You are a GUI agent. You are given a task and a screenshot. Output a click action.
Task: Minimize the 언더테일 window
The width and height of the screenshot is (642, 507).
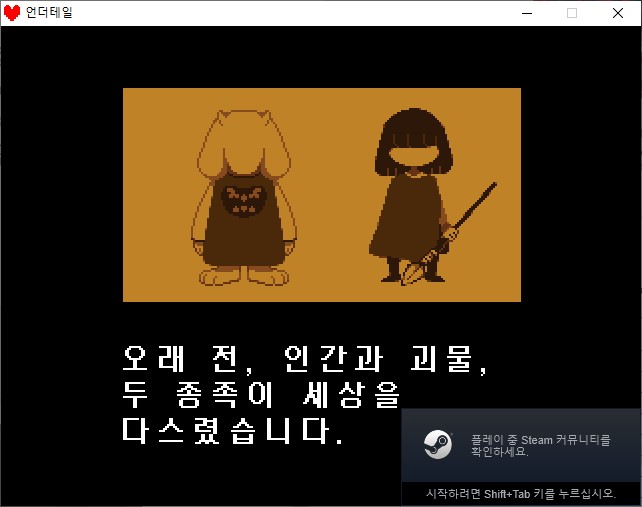tap(527, 13)
